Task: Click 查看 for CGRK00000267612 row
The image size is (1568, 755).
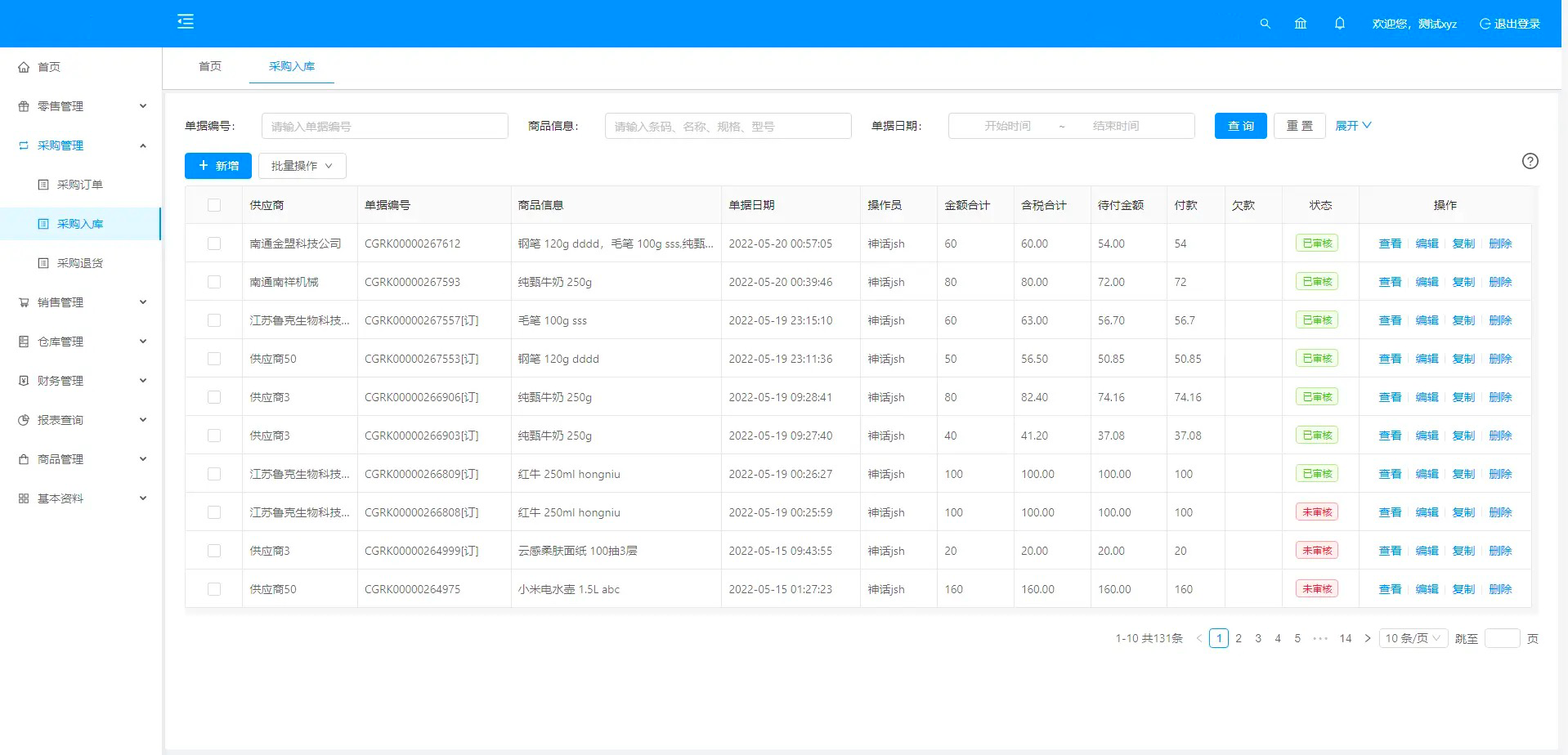Action: pos(1390,243)
